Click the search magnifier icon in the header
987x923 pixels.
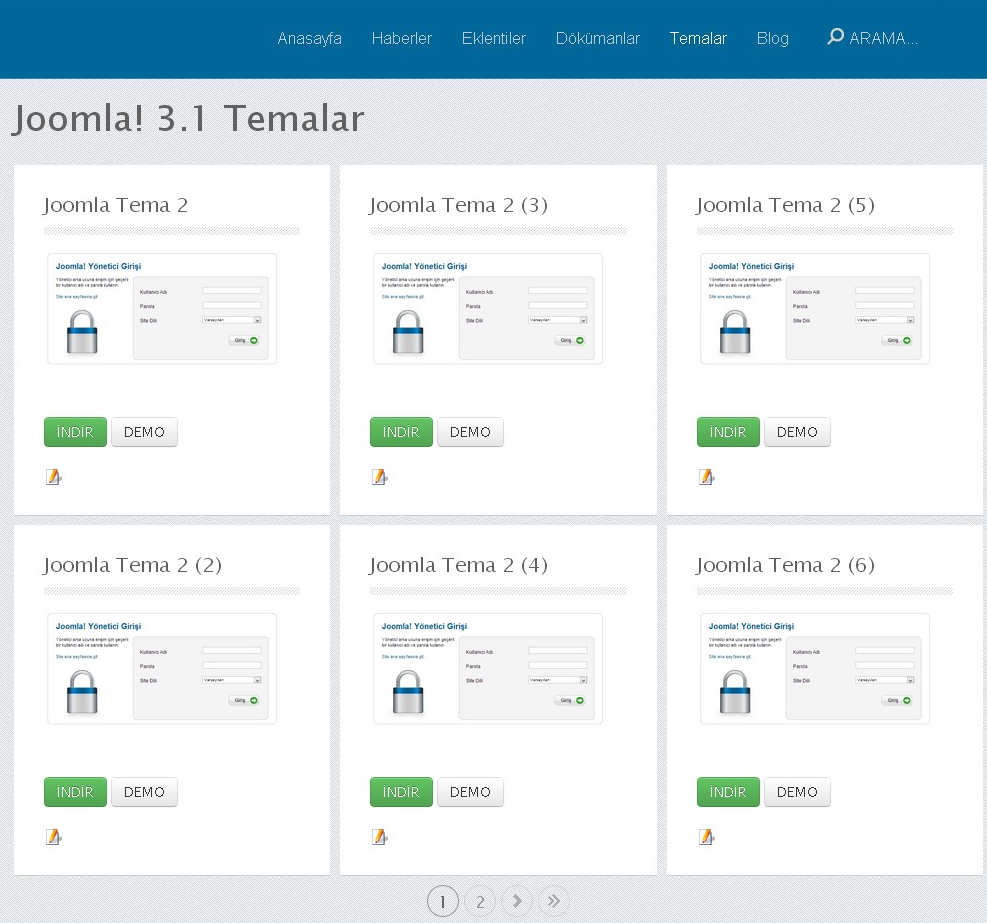(x=835, y=37)
